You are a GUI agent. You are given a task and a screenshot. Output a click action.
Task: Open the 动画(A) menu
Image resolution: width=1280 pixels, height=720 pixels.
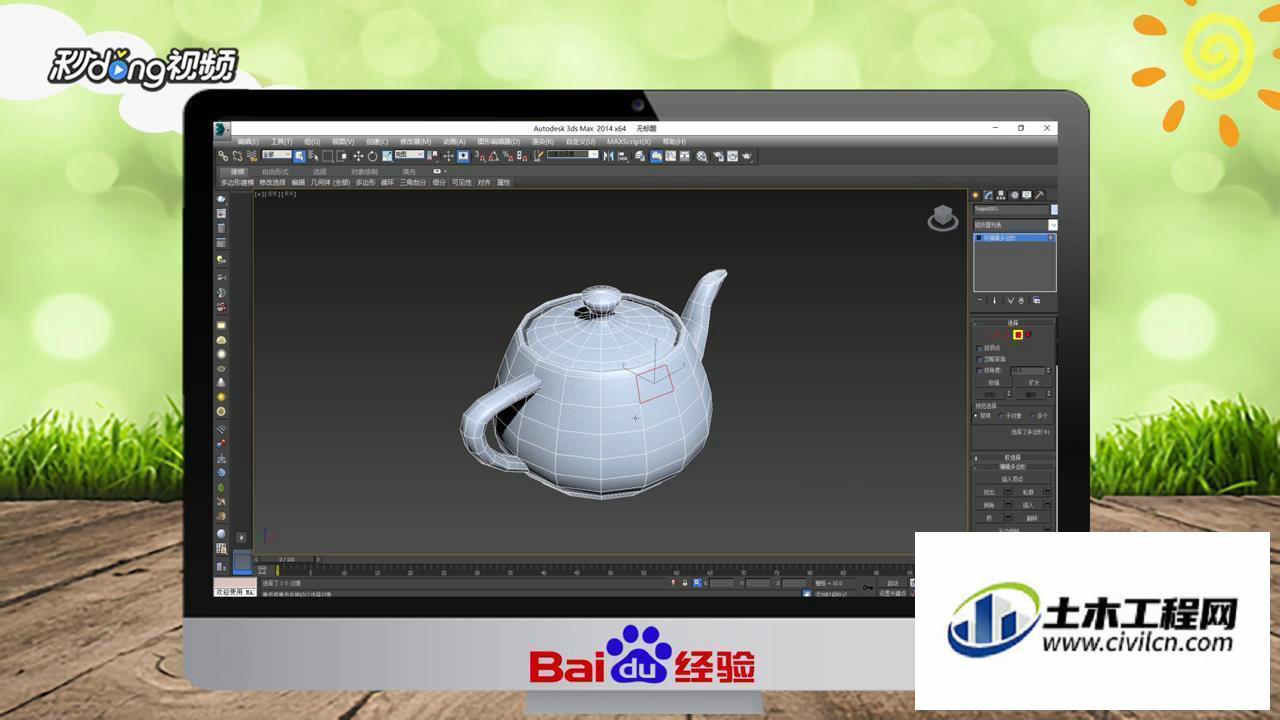tap(454, 141)
